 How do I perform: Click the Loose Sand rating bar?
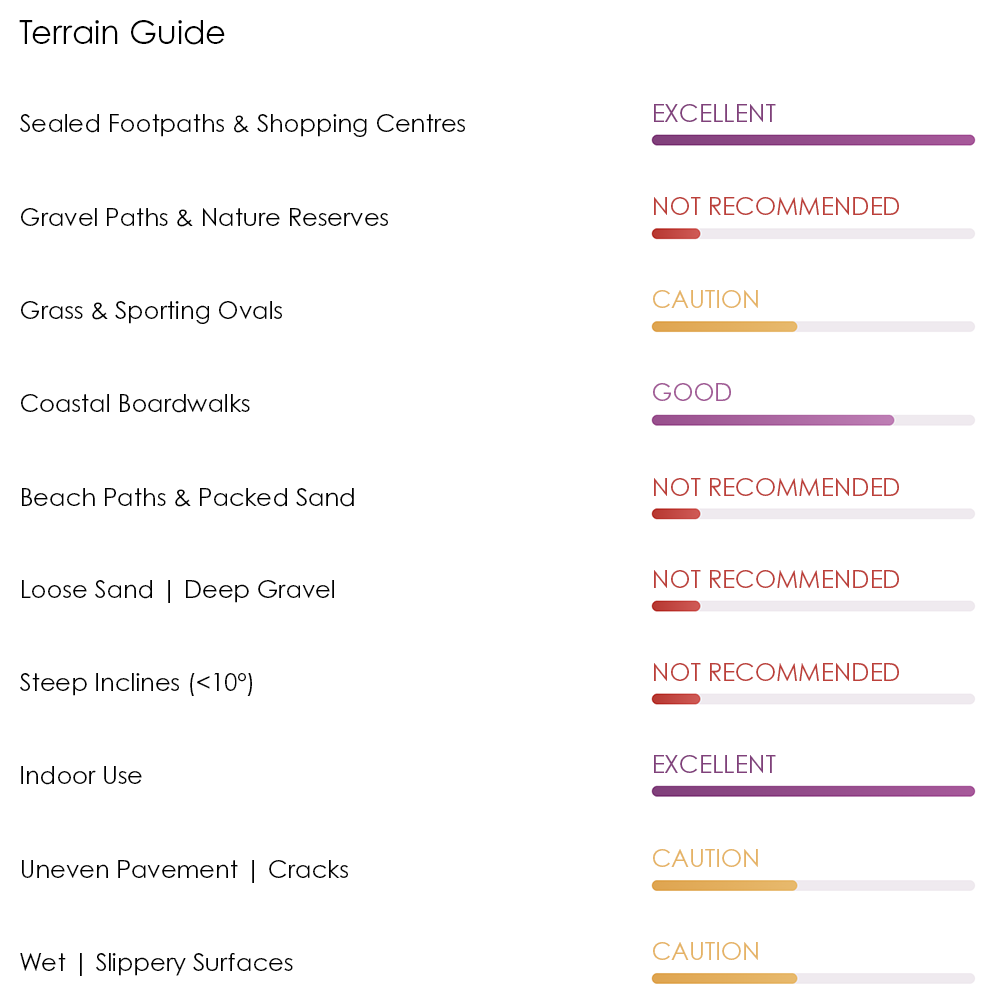point(813,607)
